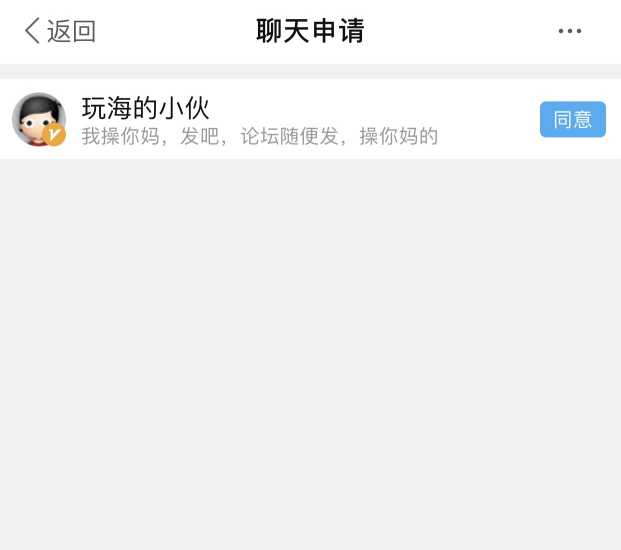This screenshot has width=621, height=550.
Task: Tap the back chevron arrow
Action: 32,30
